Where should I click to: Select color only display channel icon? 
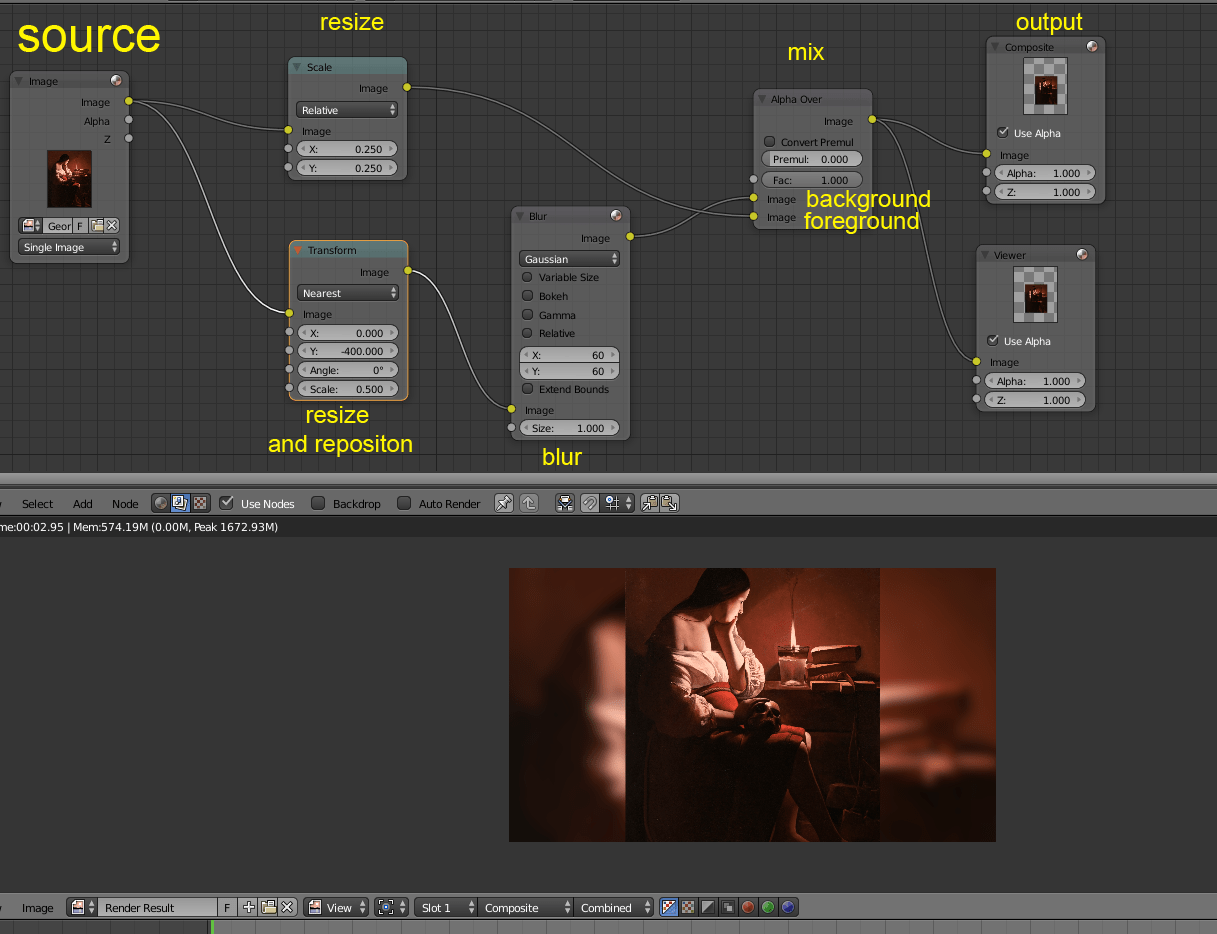[688, 907]
